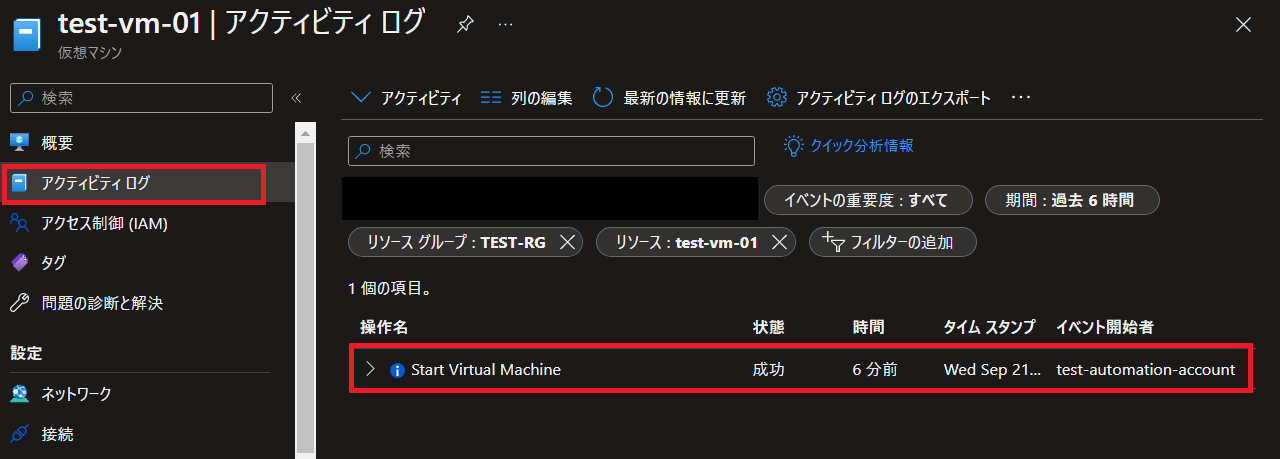Click the IAM people icon

click(20, 223)
